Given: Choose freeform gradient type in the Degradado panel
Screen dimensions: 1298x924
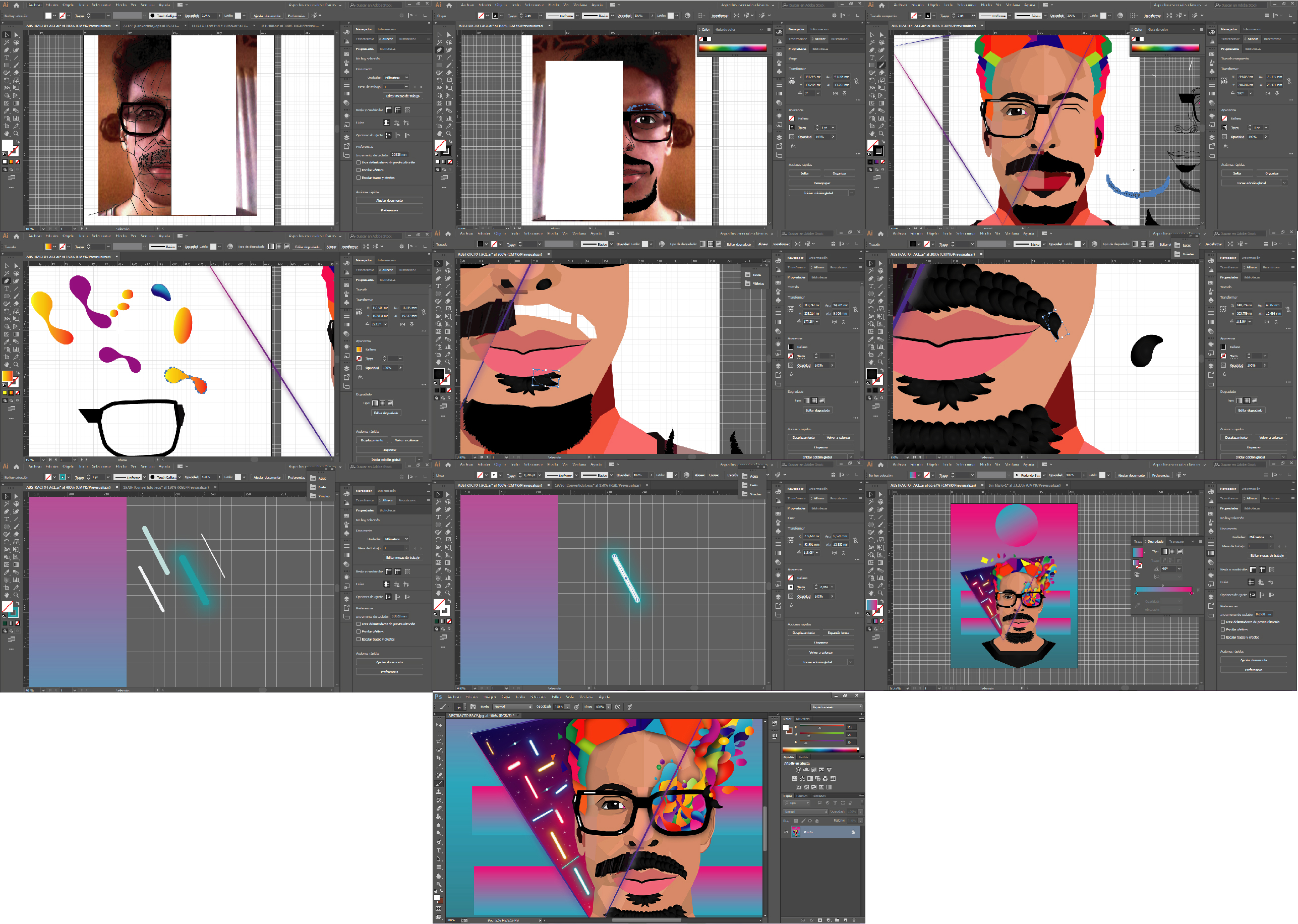Looking at the screenshot, I should (1179, 552).
